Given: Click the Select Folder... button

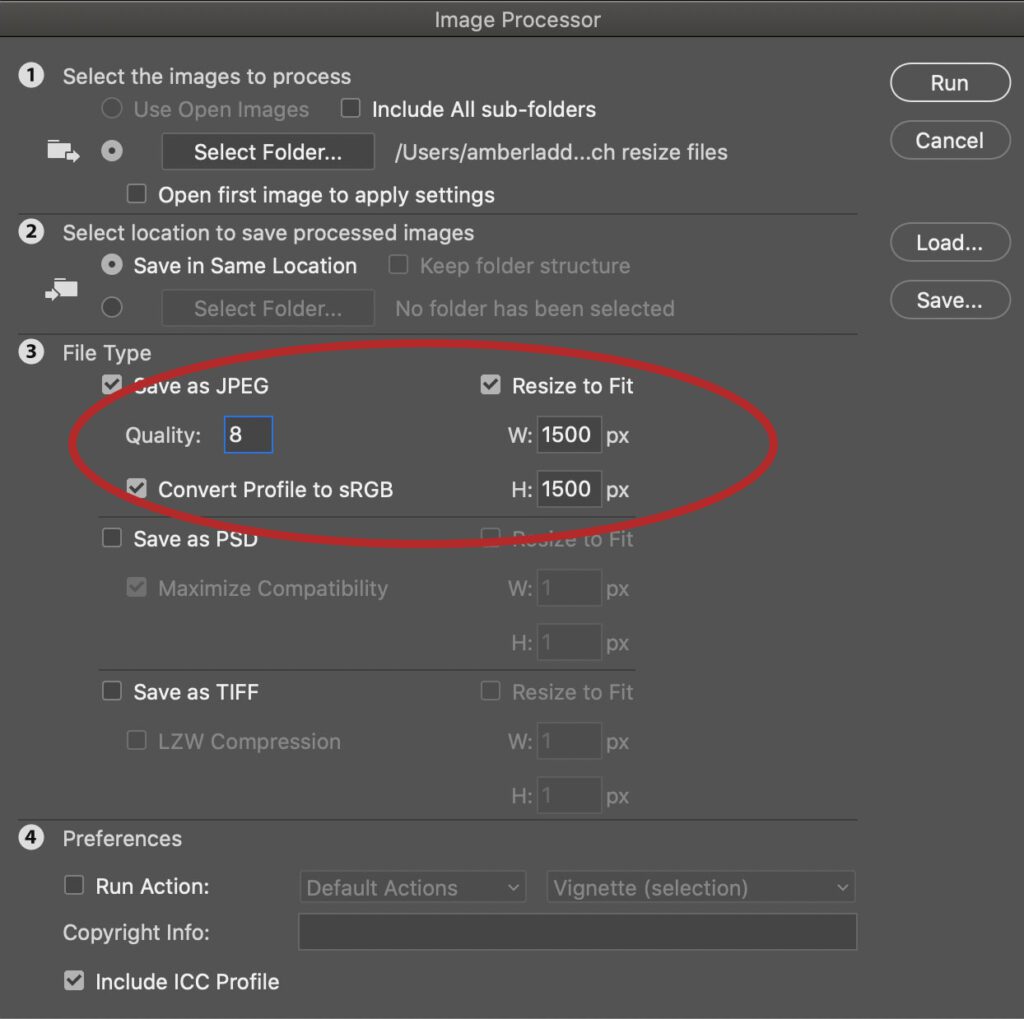Looking at the screenshot, I should point(267,152).
